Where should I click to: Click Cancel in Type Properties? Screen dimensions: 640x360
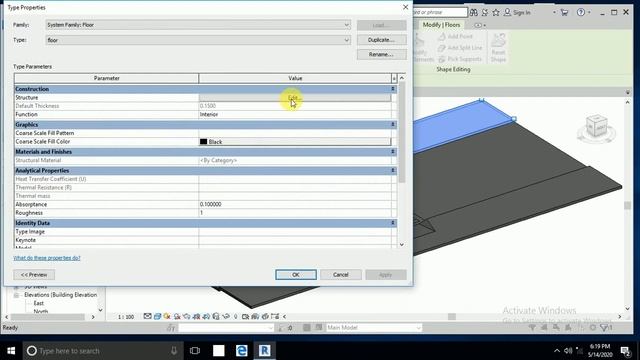(340, 275)
